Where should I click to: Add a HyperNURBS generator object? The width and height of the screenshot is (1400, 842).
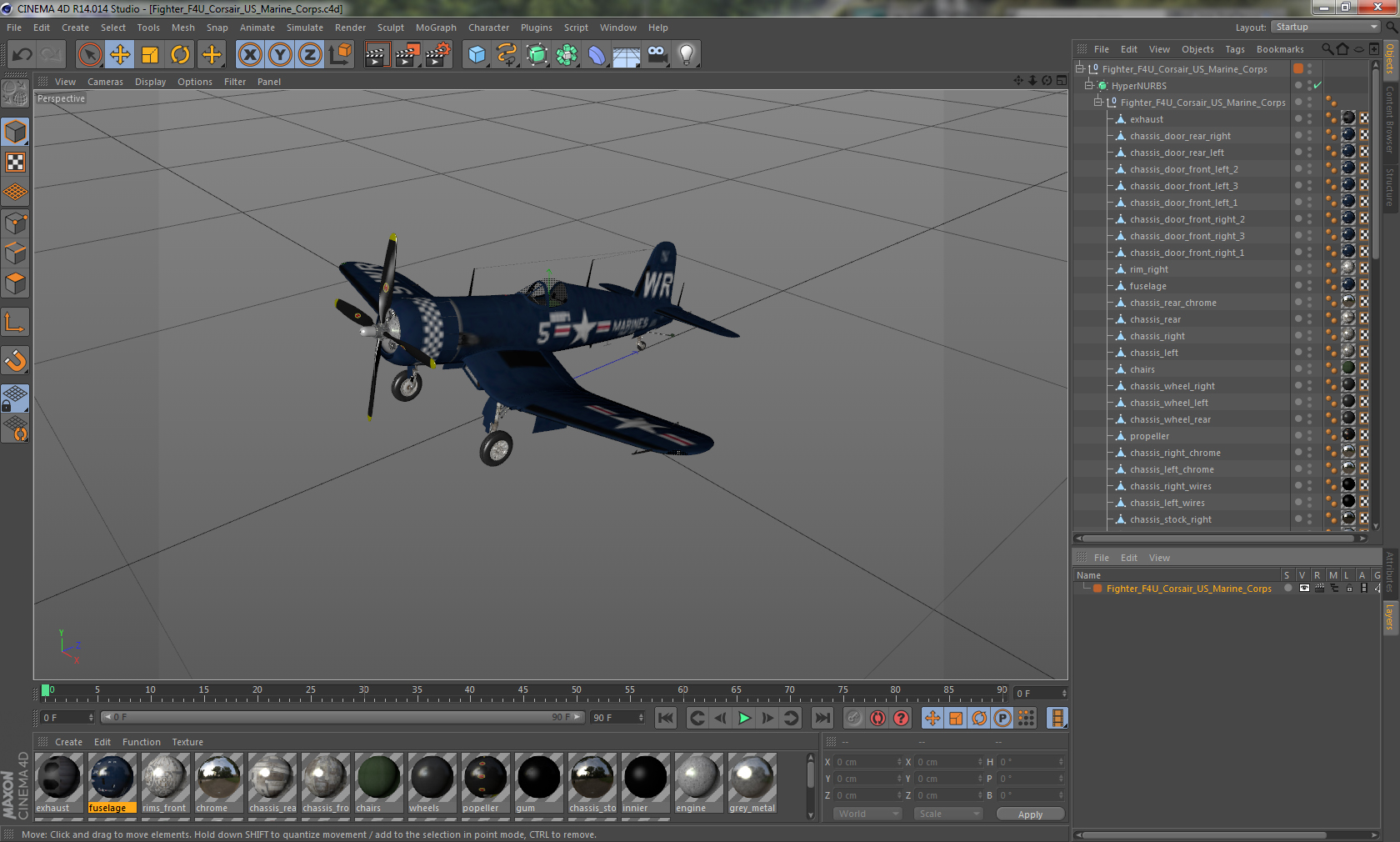[x=537, y=55]
